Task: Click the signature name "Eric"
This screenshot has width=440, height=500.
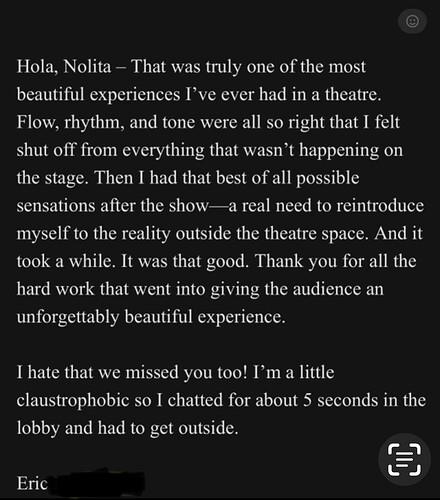Action: point(32,483)
